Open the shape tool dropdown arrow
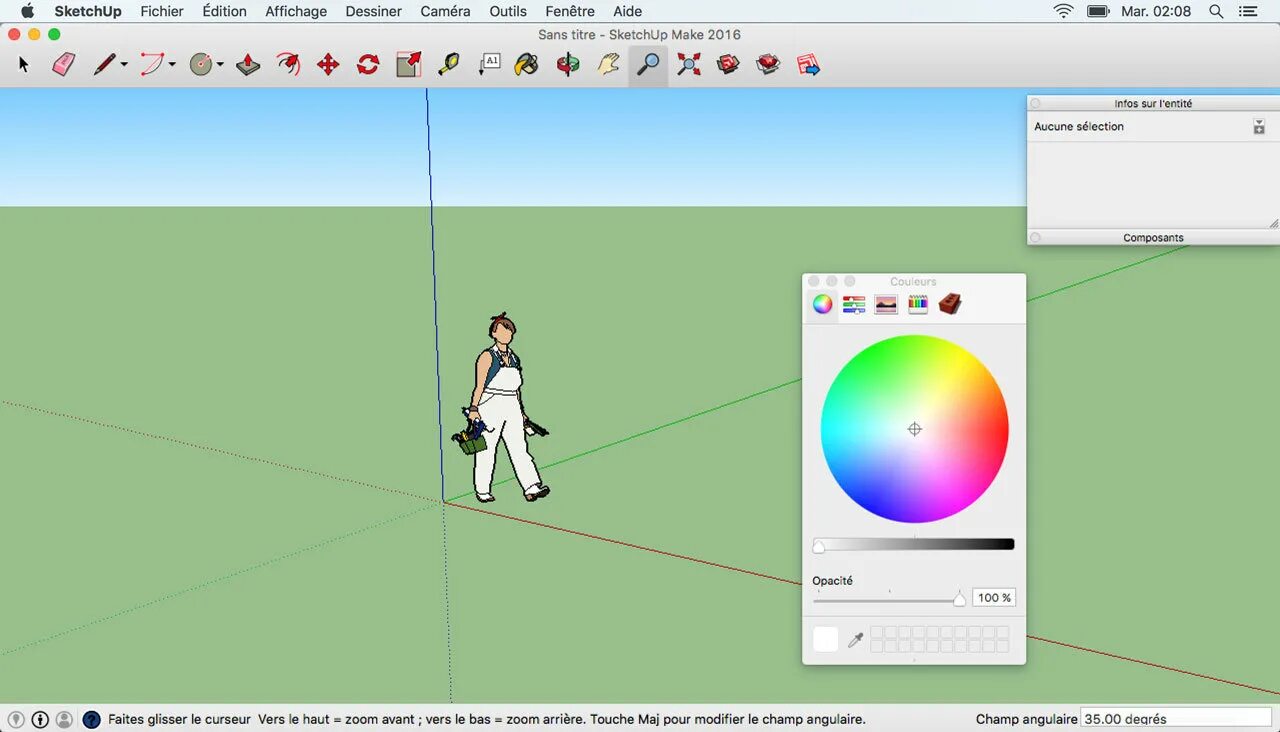This screenshot has height=732, width=1280. 220,65
